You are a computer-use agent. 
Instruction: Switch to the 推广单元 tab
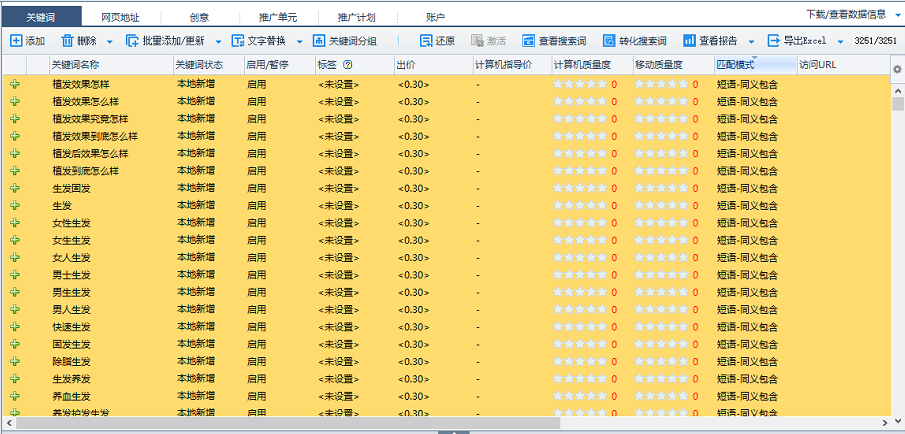click(x=278, y=17)
